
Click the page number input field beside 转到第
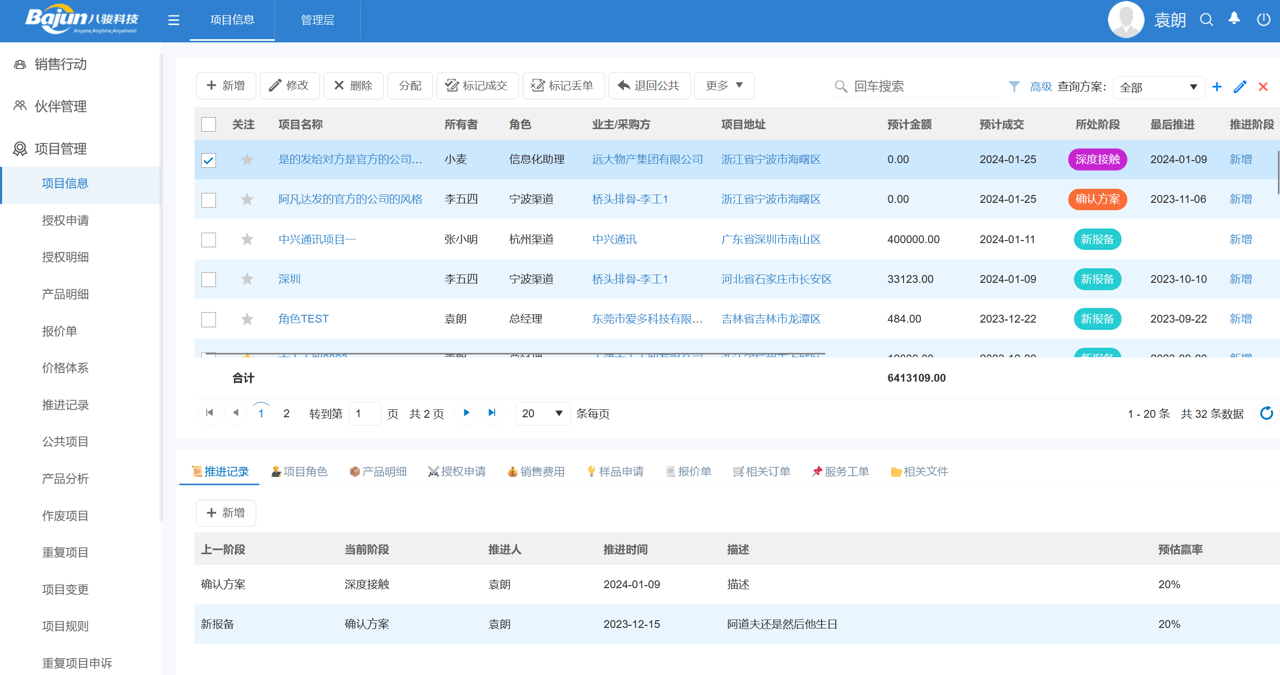(x=364, y=412)
